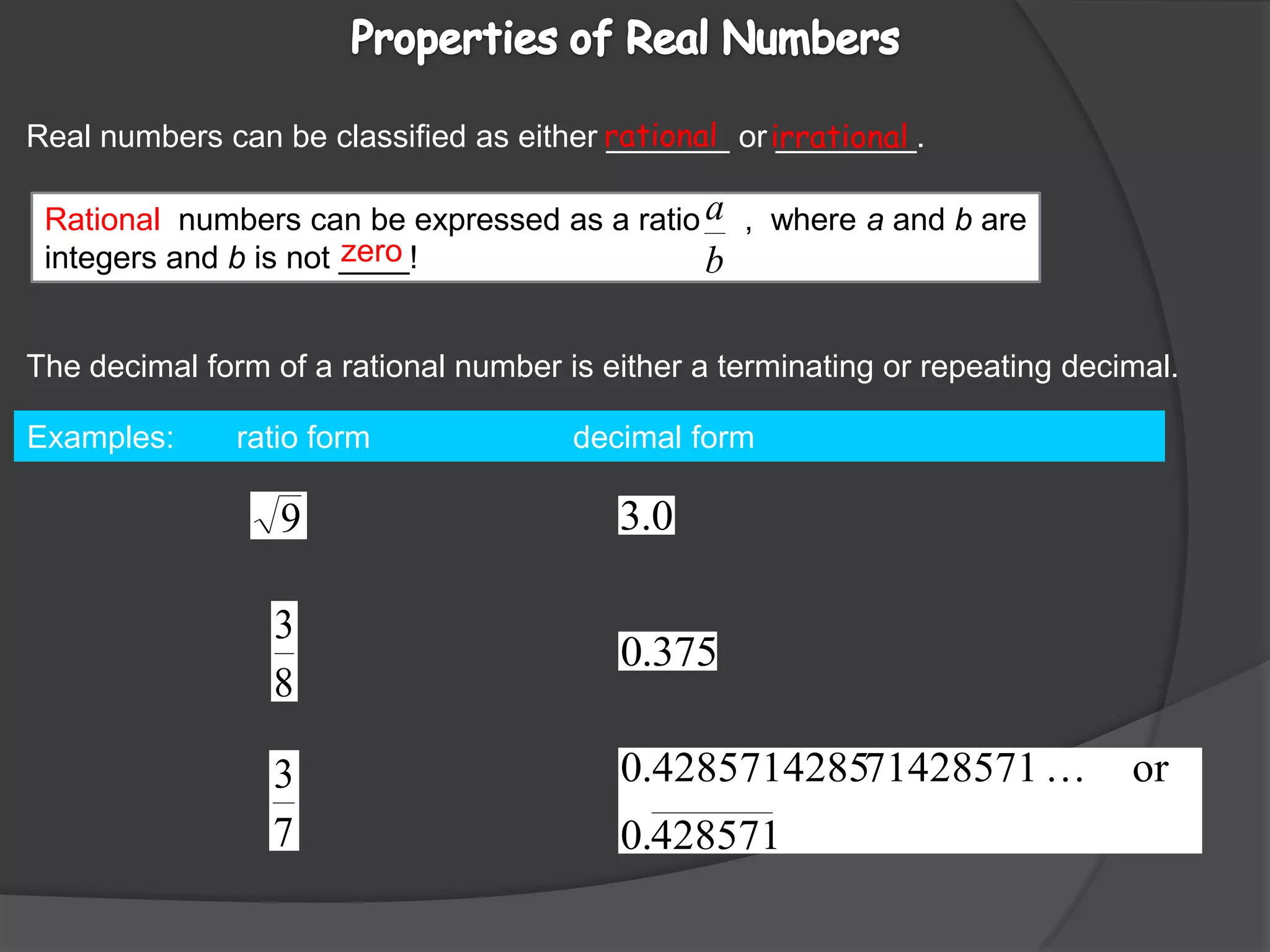Click the decimal value 3.0
Viewport: 1270px width, 952px height.
point(646,516)
